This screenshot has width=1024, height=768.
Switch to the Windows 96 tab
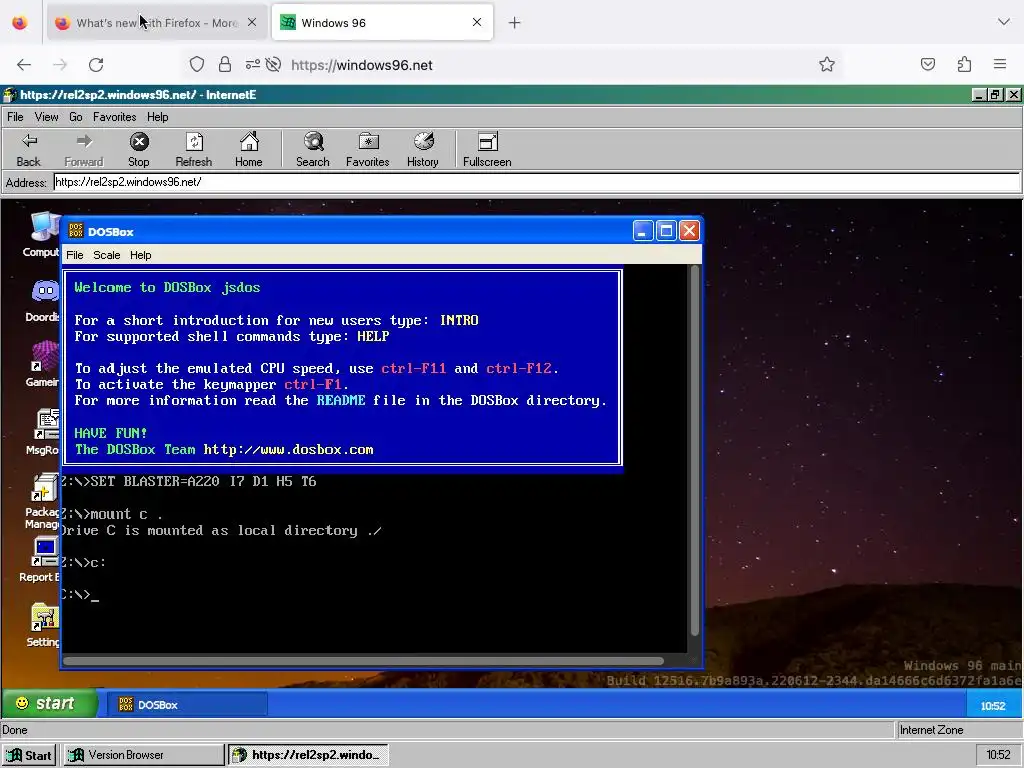point(382,23)
